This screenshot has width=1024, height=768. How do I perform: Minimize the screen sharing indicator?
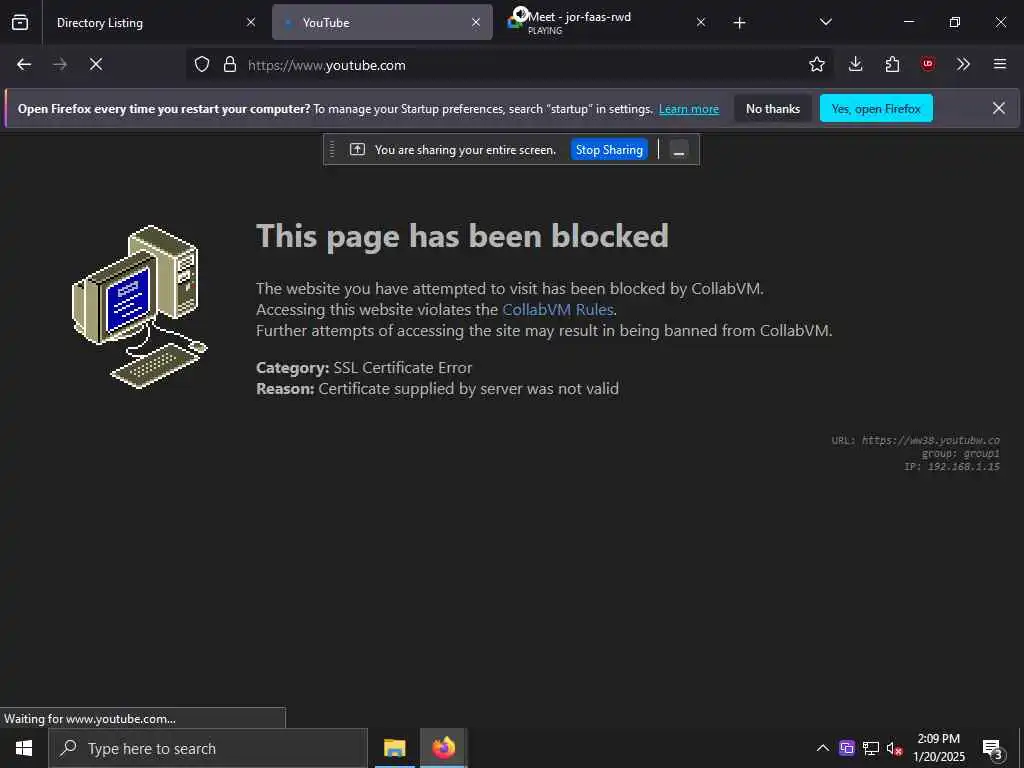(679, 150)
